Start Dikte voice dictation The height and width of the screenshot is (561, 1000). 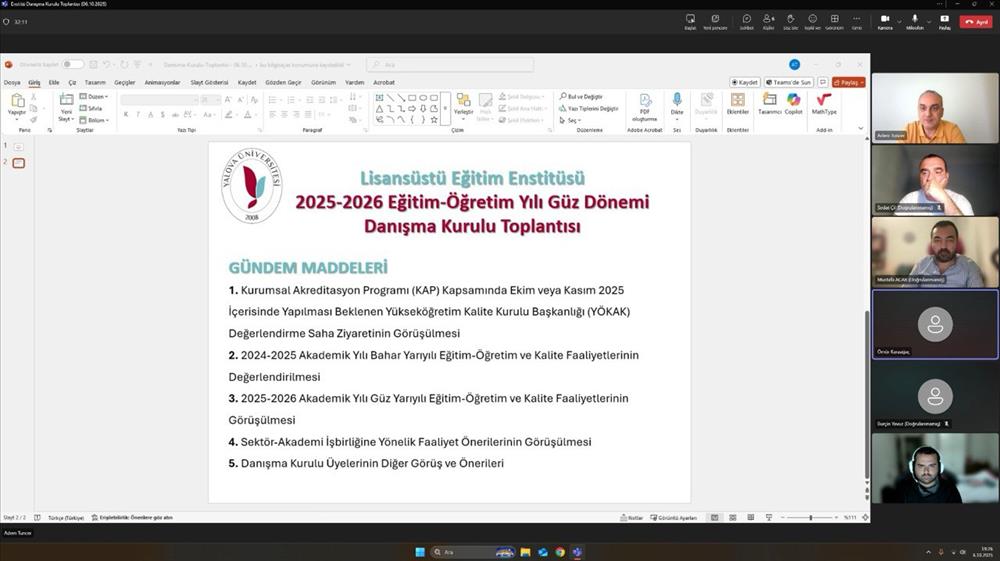677,103
